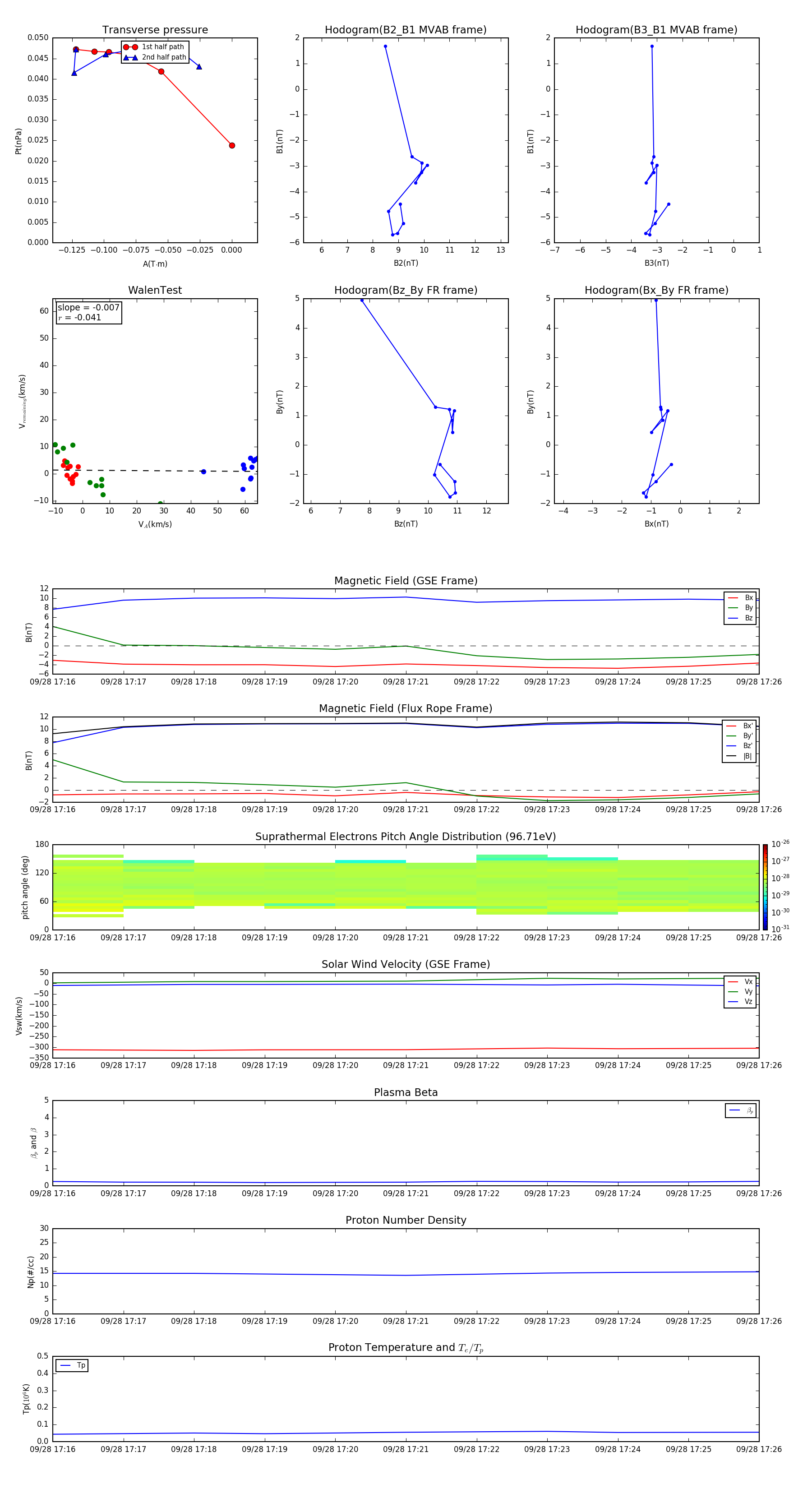Click '09/28 17:26' under Proton Temperature panel
Image resolution: width=812 pixels, height=1489 pixels.
[x=759, y=1449]
